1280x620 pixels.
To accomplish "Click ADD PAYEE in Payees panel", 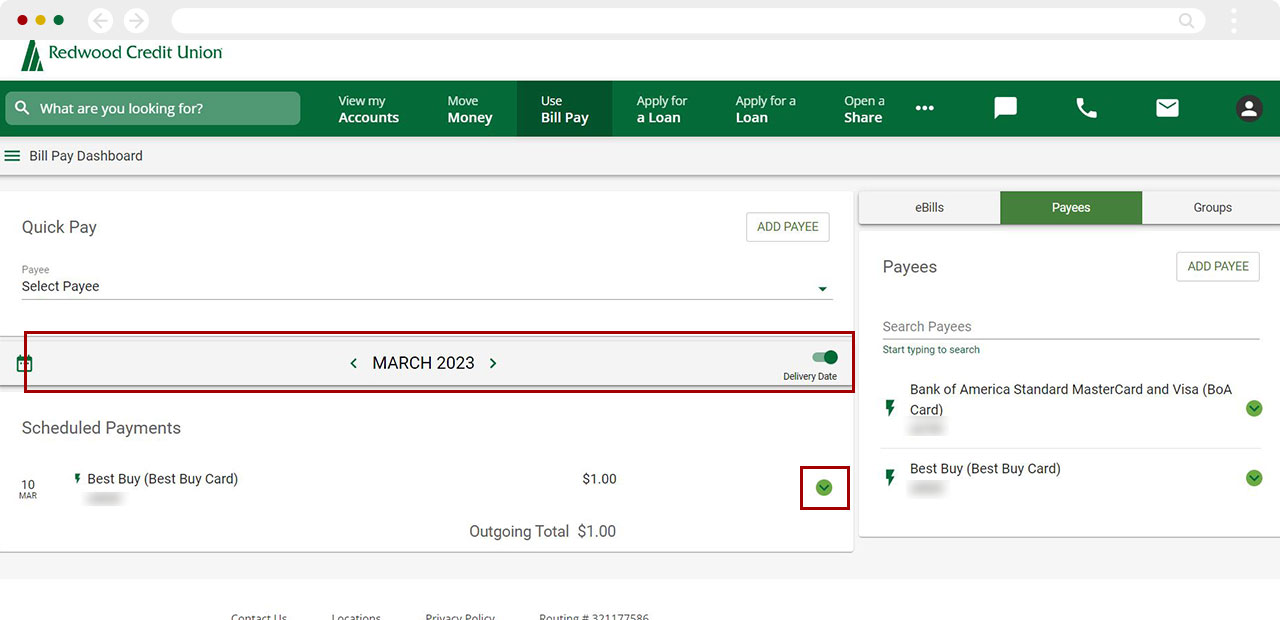I will pos(1218,267).
